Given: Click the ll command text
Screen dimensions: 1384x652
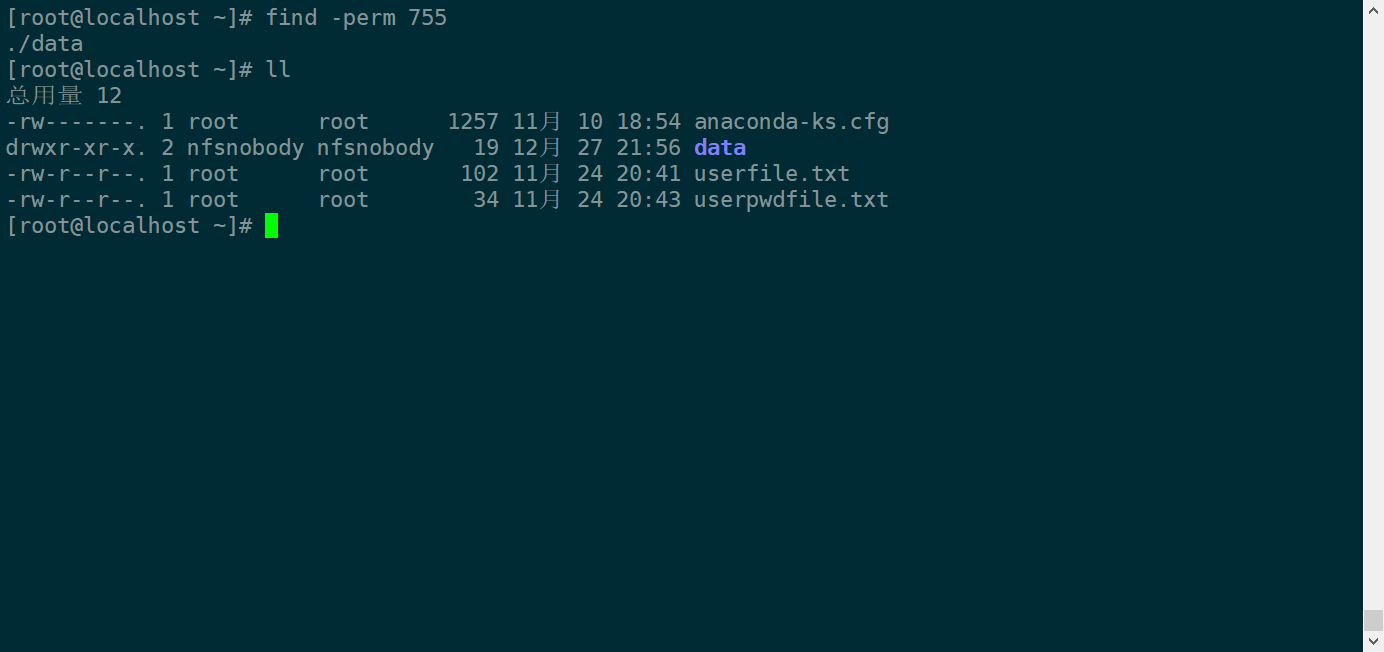Looking at the screenshot, I should pyautogui.click(x=278, y=70).
